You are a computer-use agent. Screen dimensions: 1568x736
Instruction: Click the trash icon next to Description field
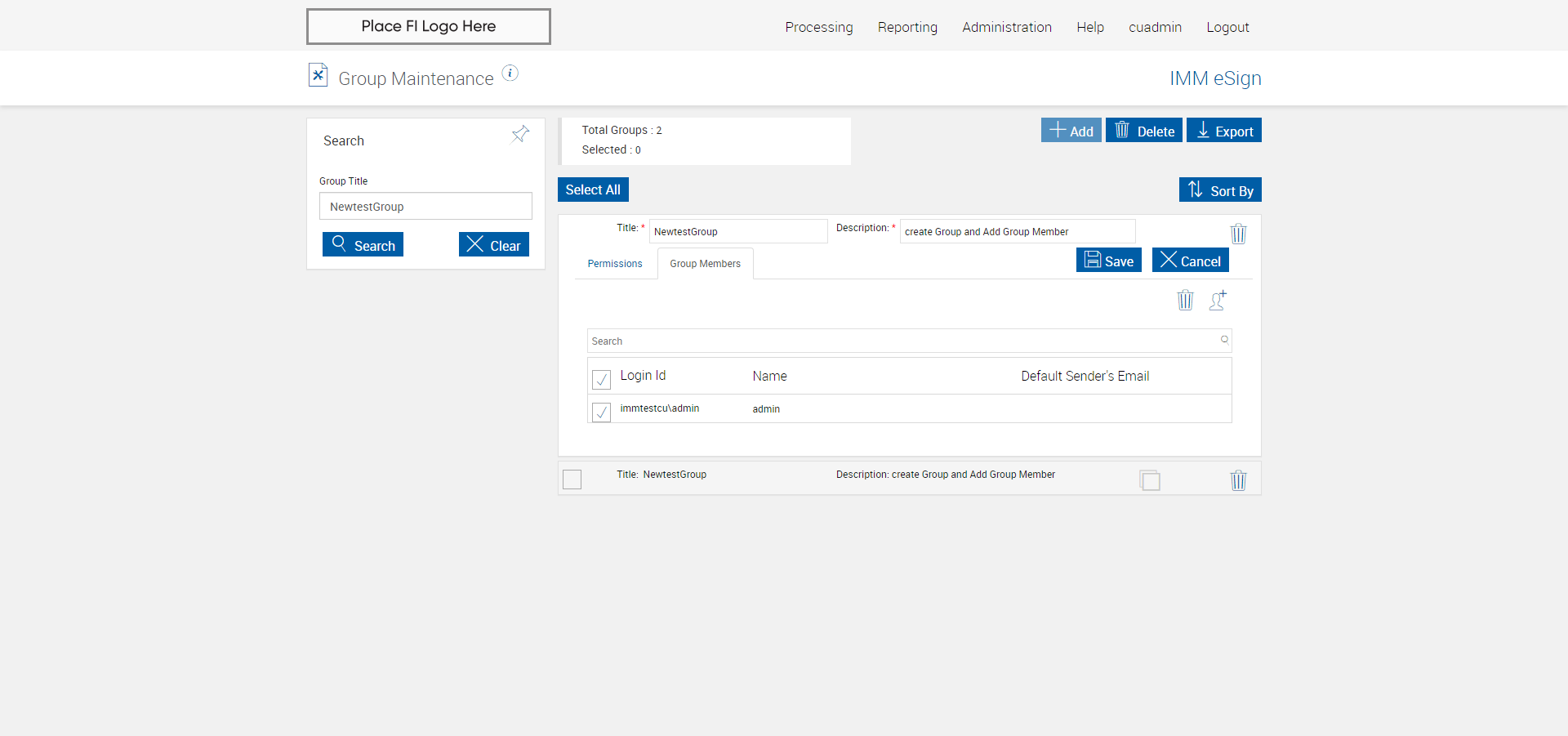(1238, 234)
